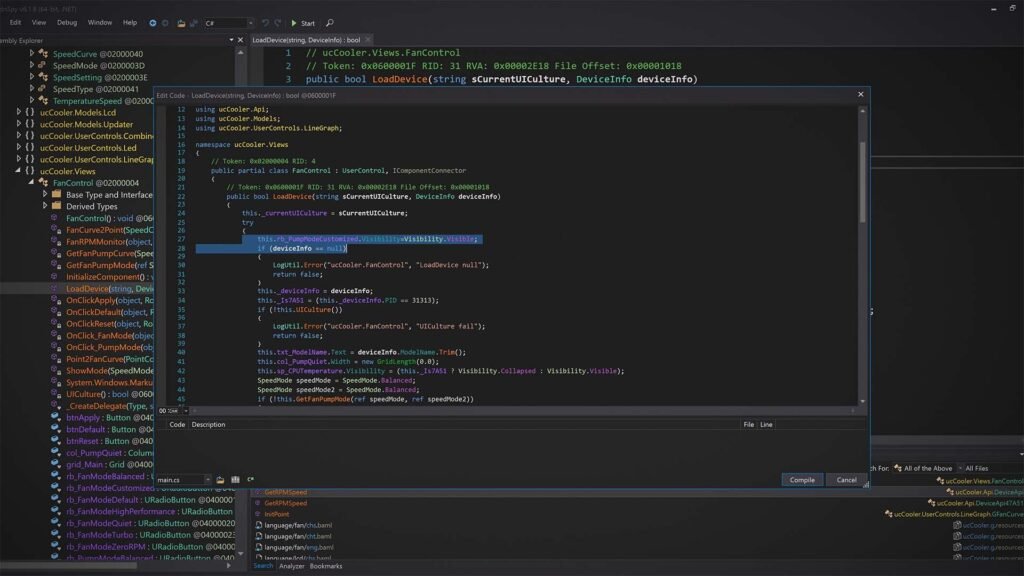Click the Start debugging play icon
Image resolution: width=1024 pixels, height=576 pixels.
pyautogui.click(x=294, y=22)
